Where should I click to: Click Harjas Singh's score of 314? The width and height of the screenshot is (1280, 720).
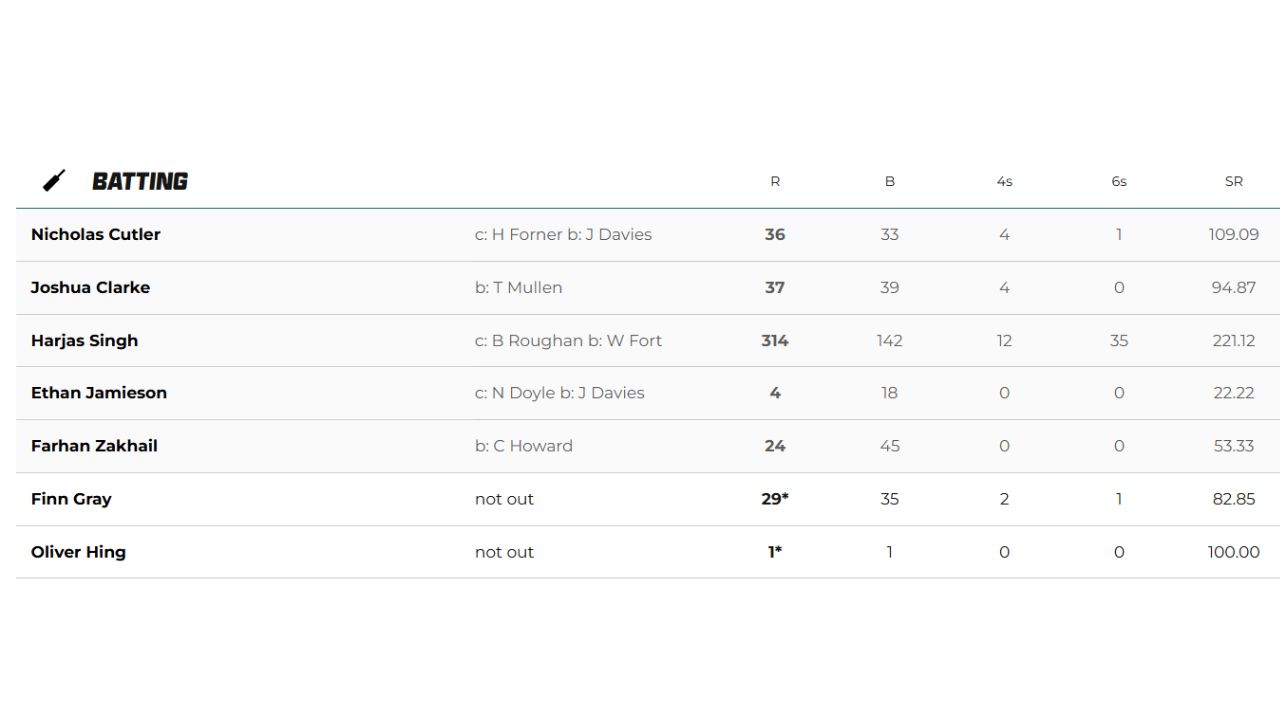[x=775, y=341]
